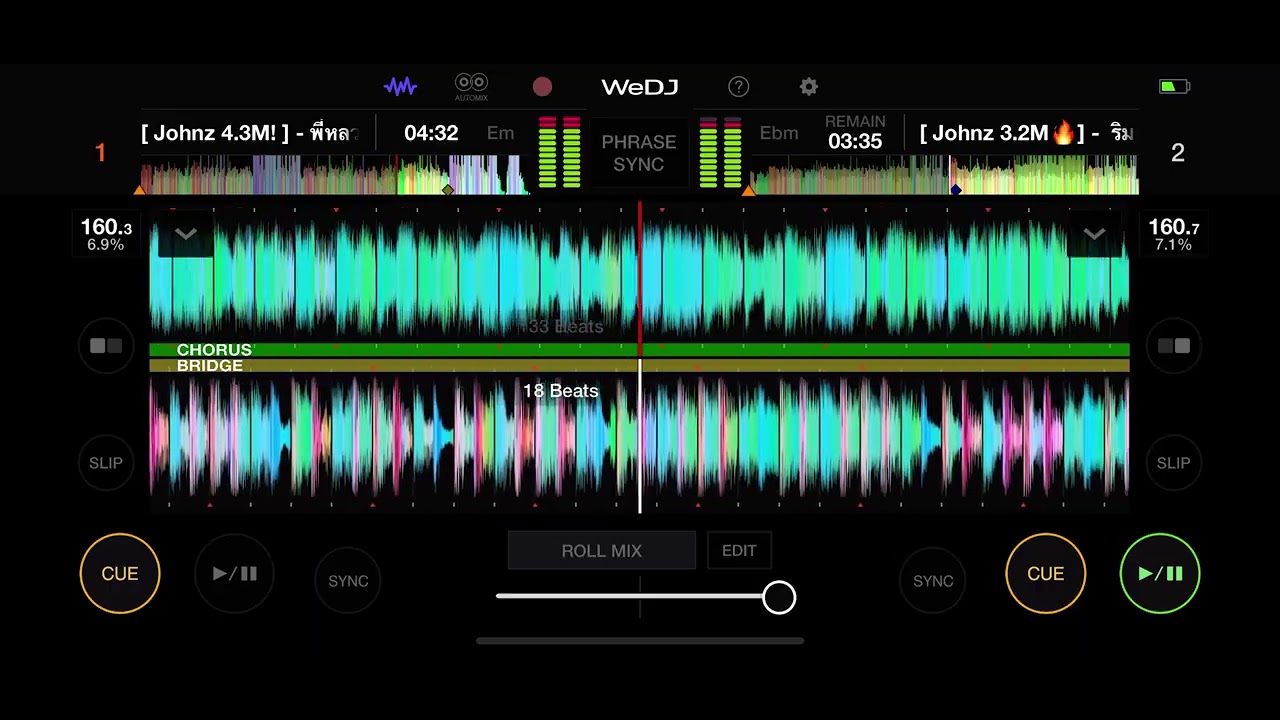The image size is (1280, 720).
Task: Open the EDIT button
Action: point(739,551)
